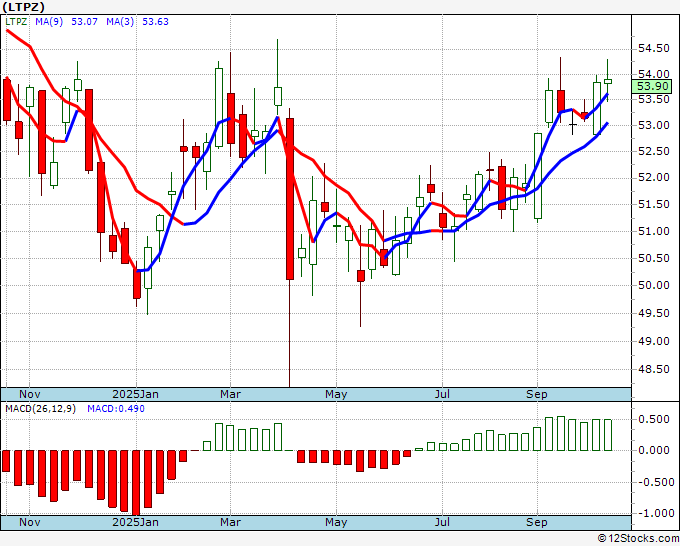Click the 50.50 price axis label

(x=654, y=258)
